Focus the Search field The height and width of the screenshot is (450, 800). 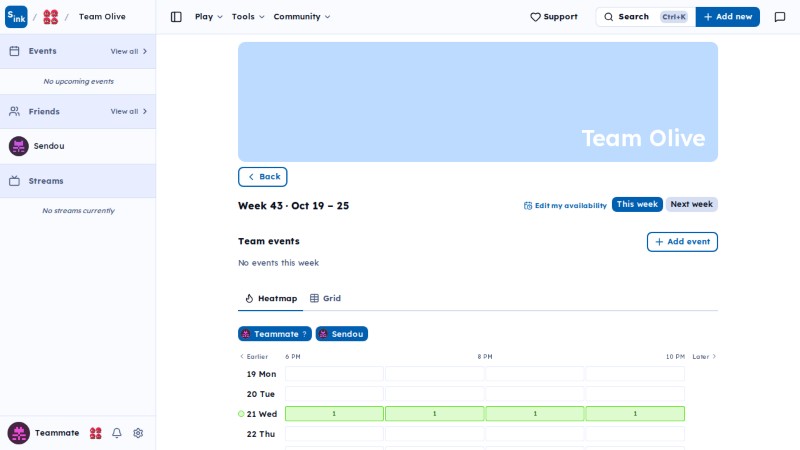click(x=645, y=17)
